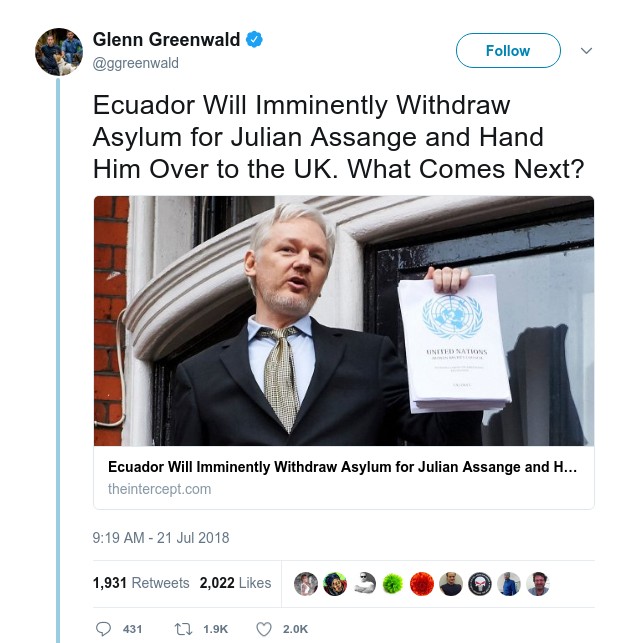Click the blue verified badge

click(254, 39)
